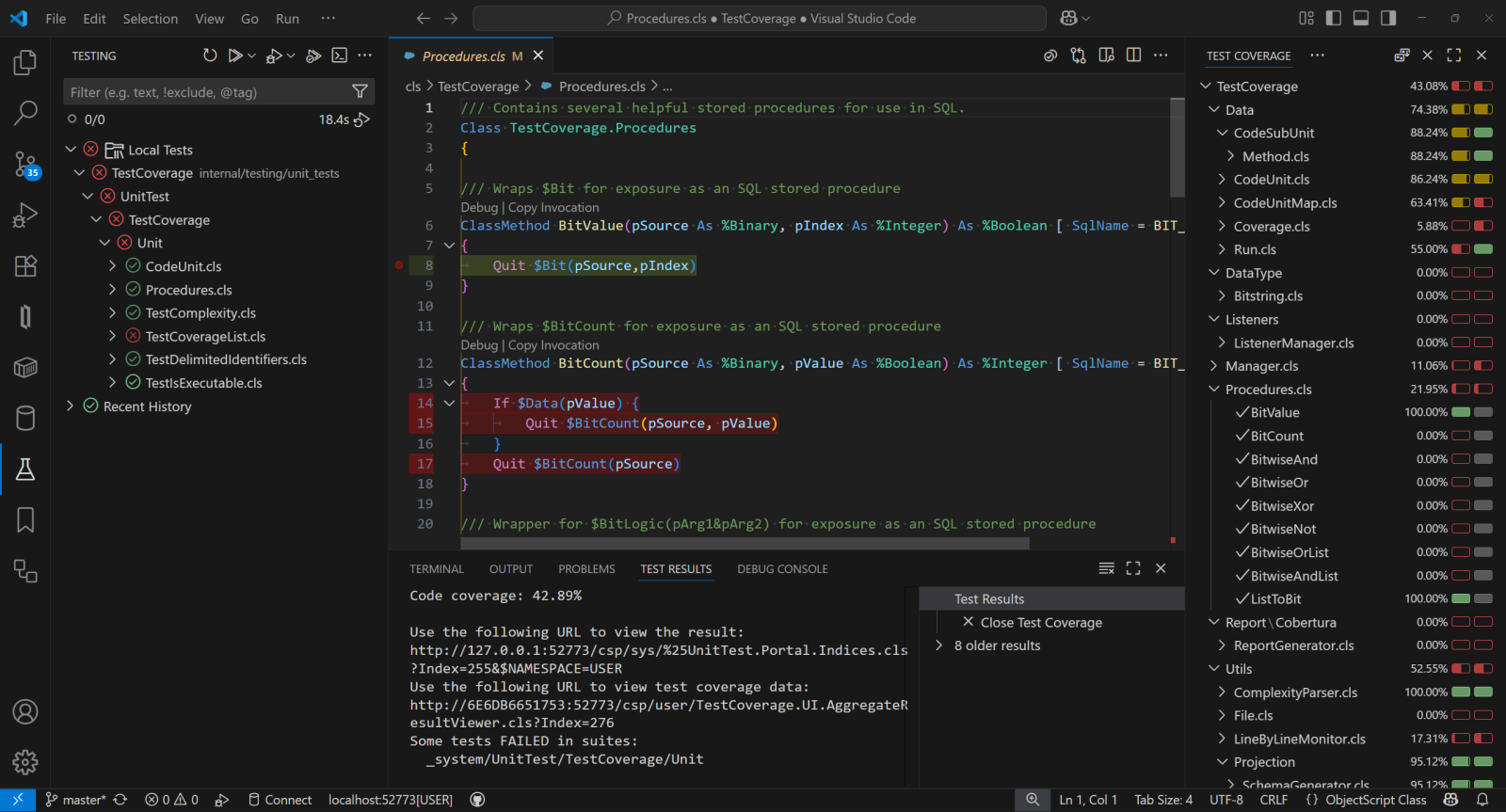The height and width of the screenshot is (812, 1506).
Task: Click the split editor right icon
Action: click(x=1133, y=56)
